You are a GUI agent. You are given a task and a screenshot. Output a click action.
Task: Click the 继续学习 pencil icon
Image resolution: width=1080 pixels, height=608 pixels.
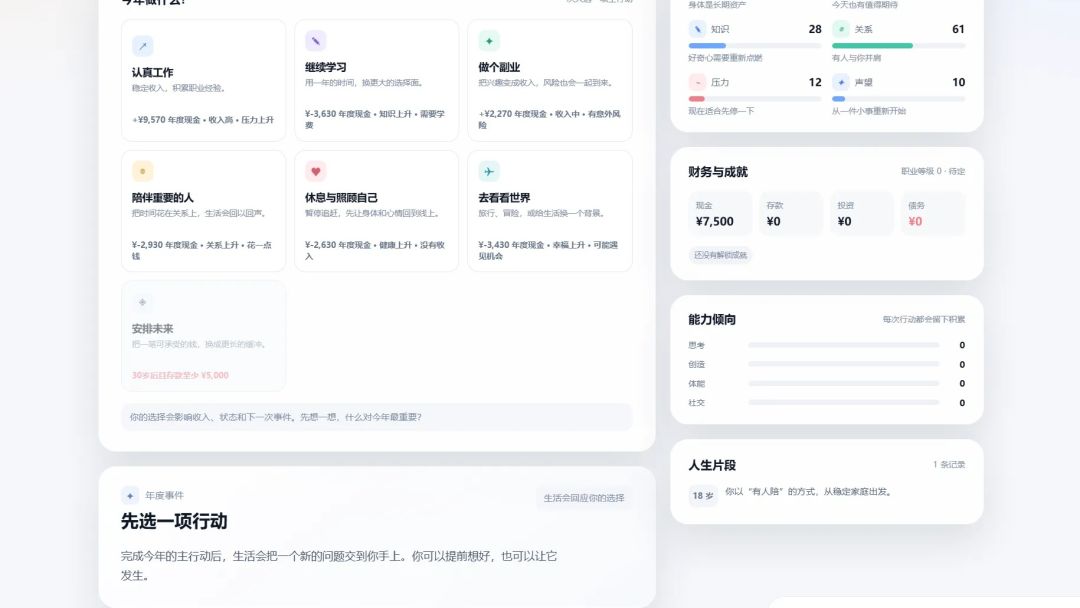tap(315, 41)
